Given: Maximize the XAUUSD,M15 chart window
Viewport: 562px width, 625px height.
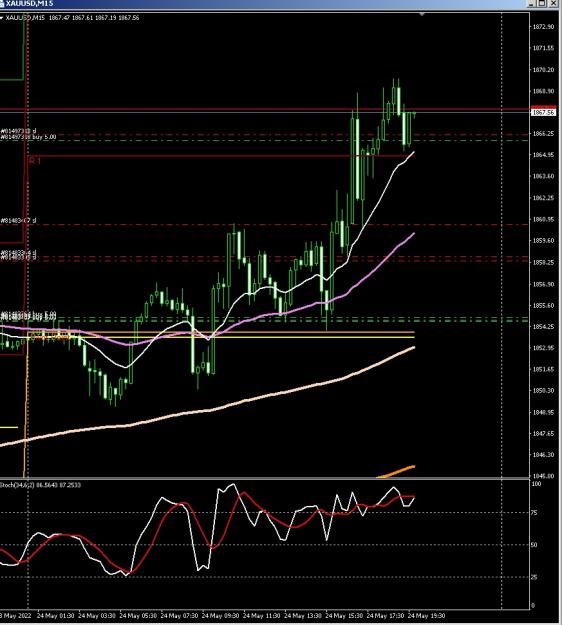Looking at the screenshot, I should pyautogui.click(x=542, y=3).
